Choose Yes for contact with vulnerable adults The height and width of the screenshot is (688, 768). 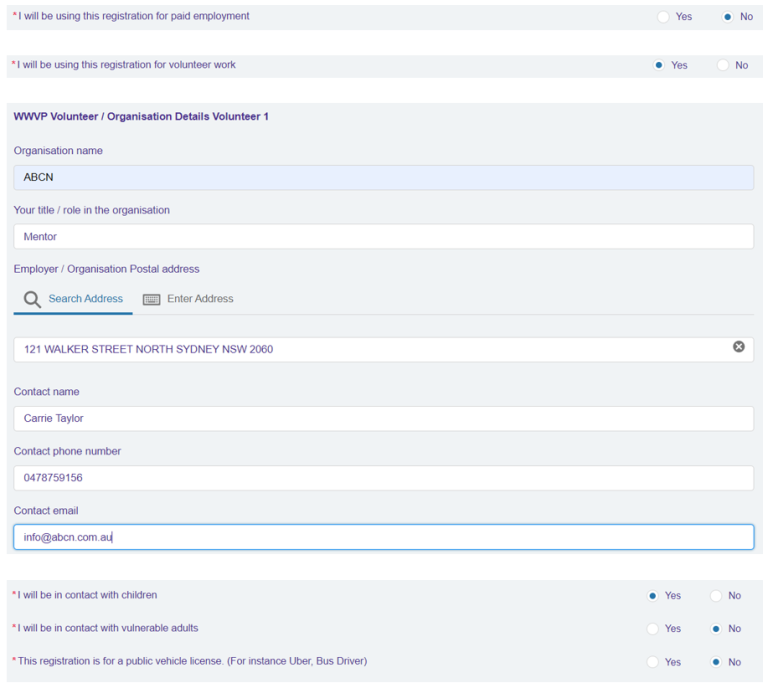[653, 629]
